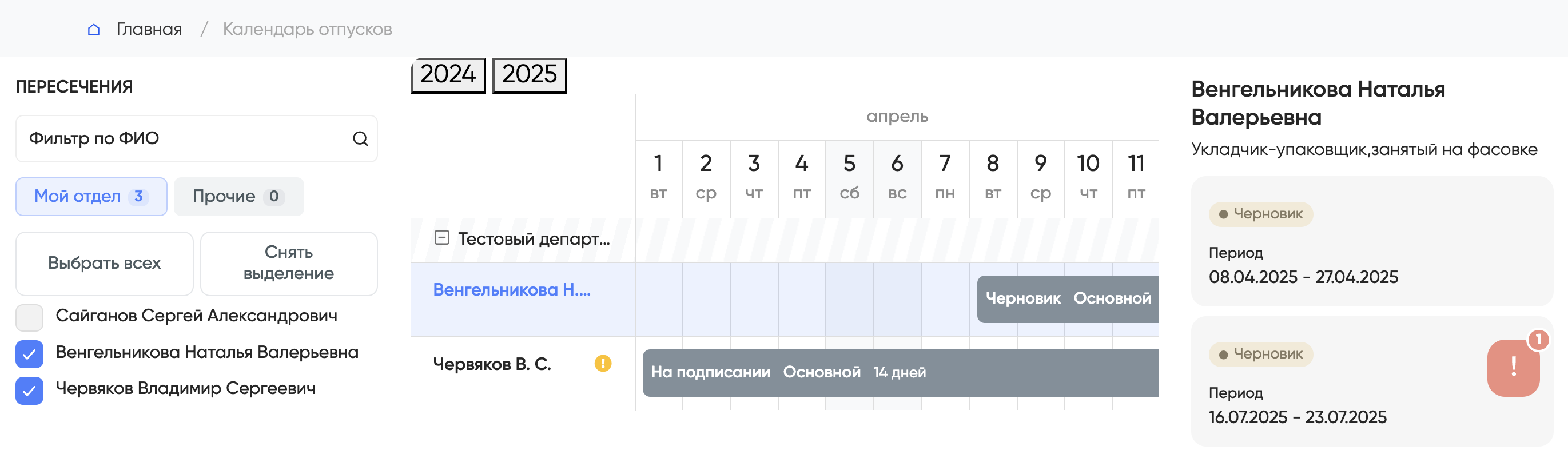Viewport: 1568px width, 470px height.
Task: Check the Сайганов Сергей Александрович checkbox
Action: (29, 317)
